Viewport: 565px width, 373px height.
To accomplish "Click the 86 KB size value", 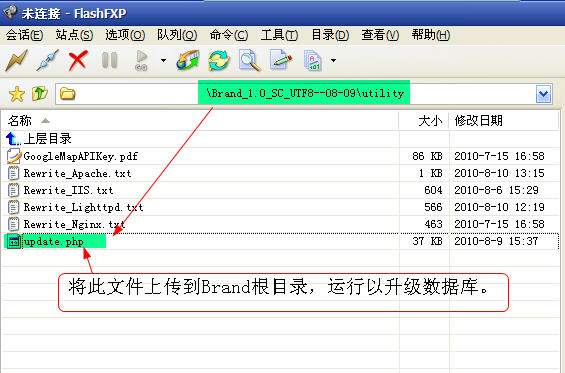I will [x=427, y=156].
